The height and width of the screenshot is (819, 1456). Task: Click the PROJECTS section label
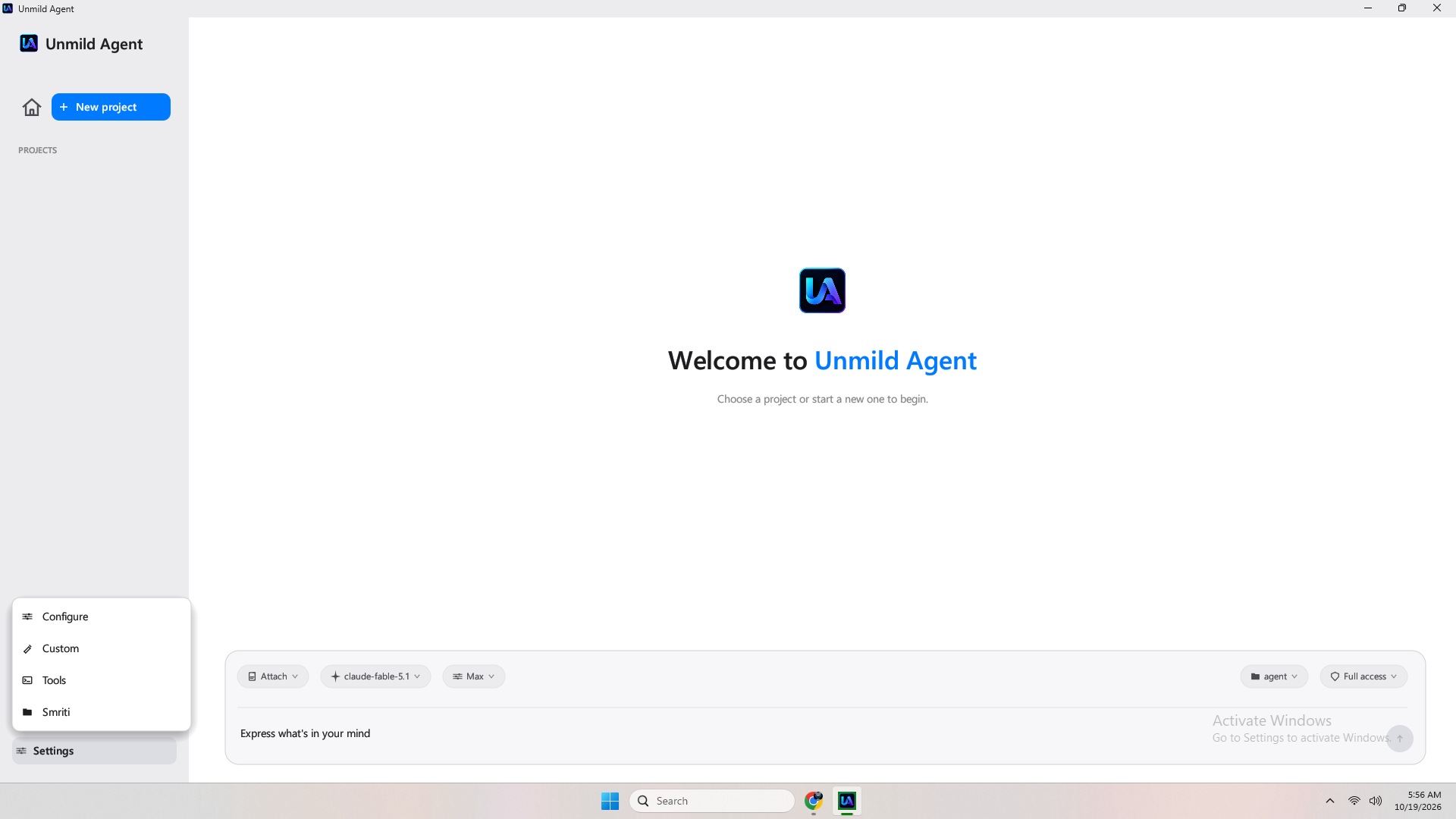pos(38,150)
